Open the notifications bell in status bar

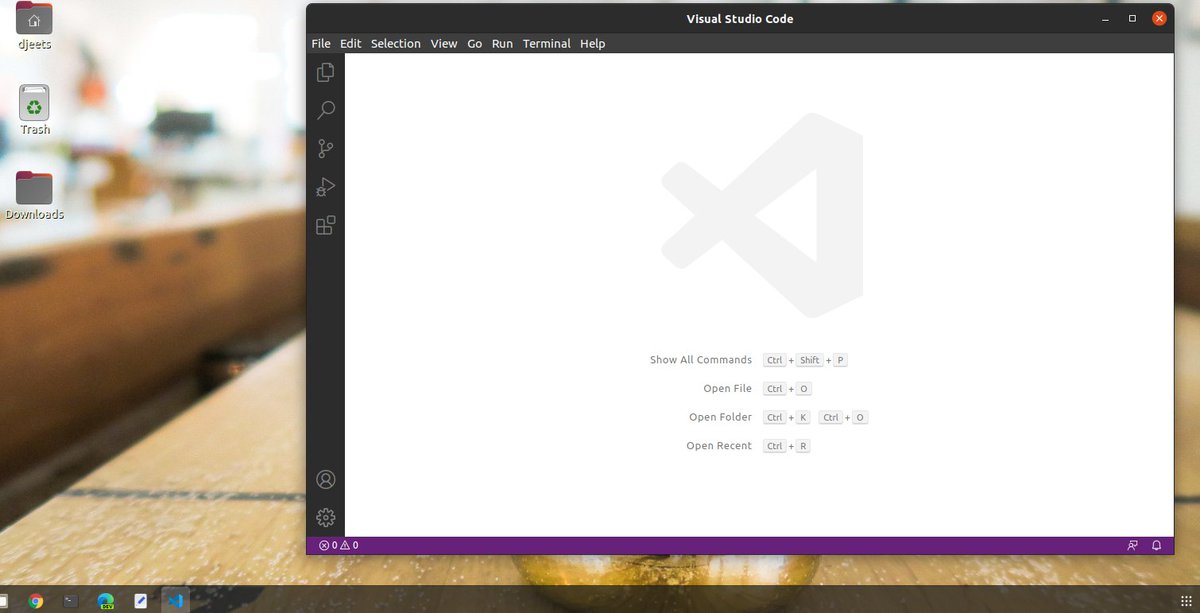1157,546
